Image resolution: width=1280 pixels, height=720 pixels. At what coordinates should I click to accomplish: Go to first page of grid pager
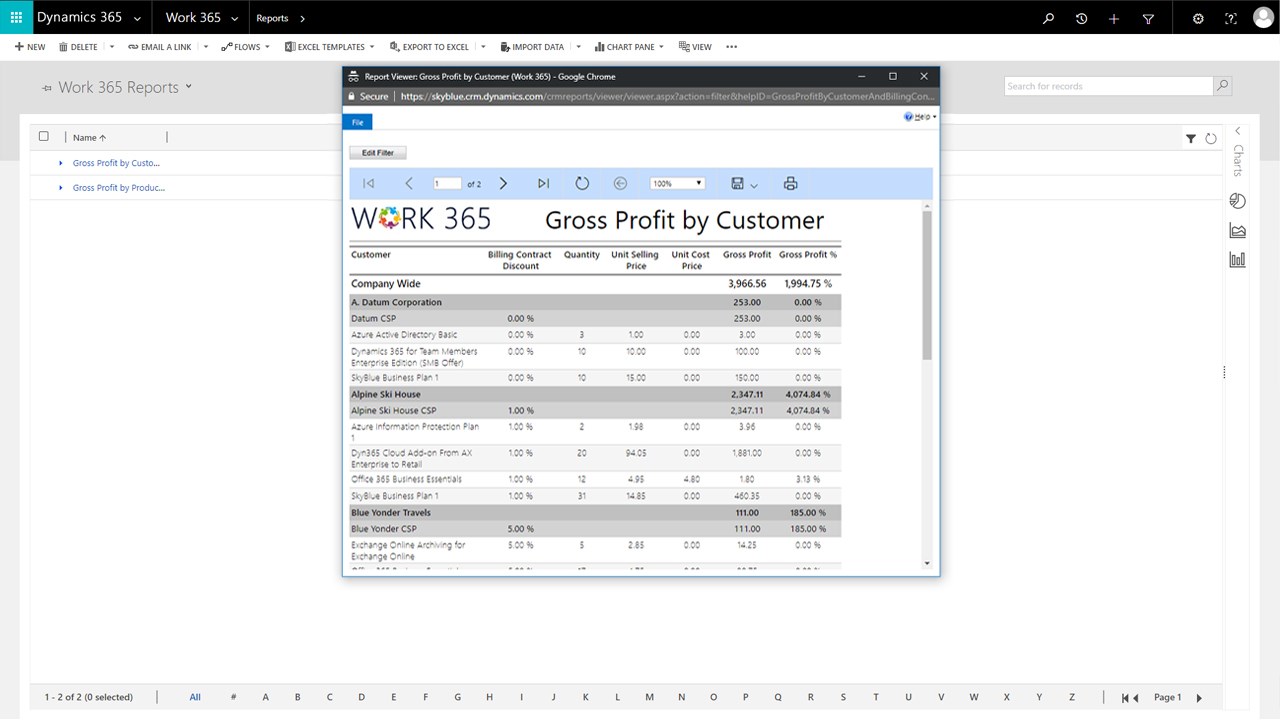1130,698
